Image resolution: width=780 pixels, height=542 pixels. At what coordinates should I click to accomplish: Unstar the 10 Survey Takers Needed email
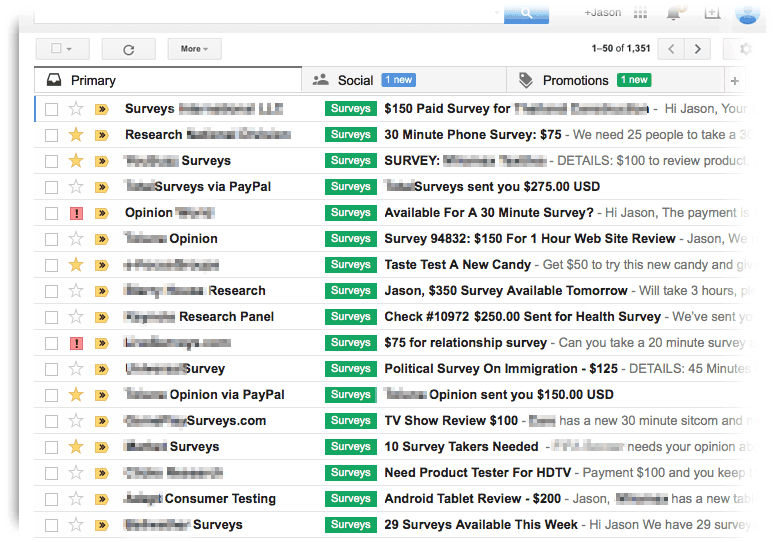[x=76, y=447]
